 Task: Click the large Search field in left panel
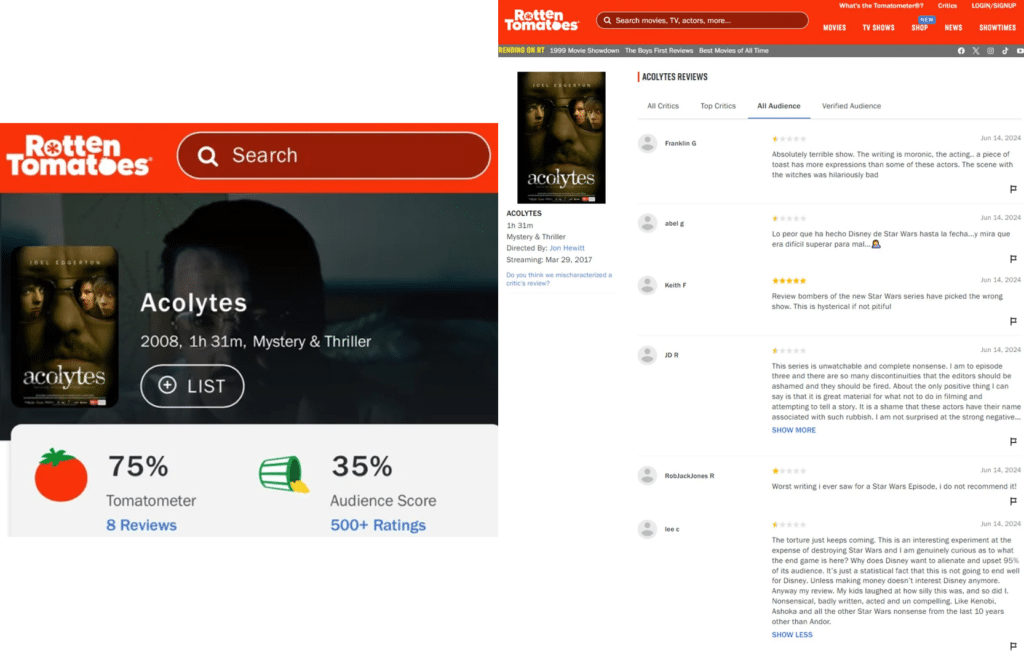click(x=333, y=155)
